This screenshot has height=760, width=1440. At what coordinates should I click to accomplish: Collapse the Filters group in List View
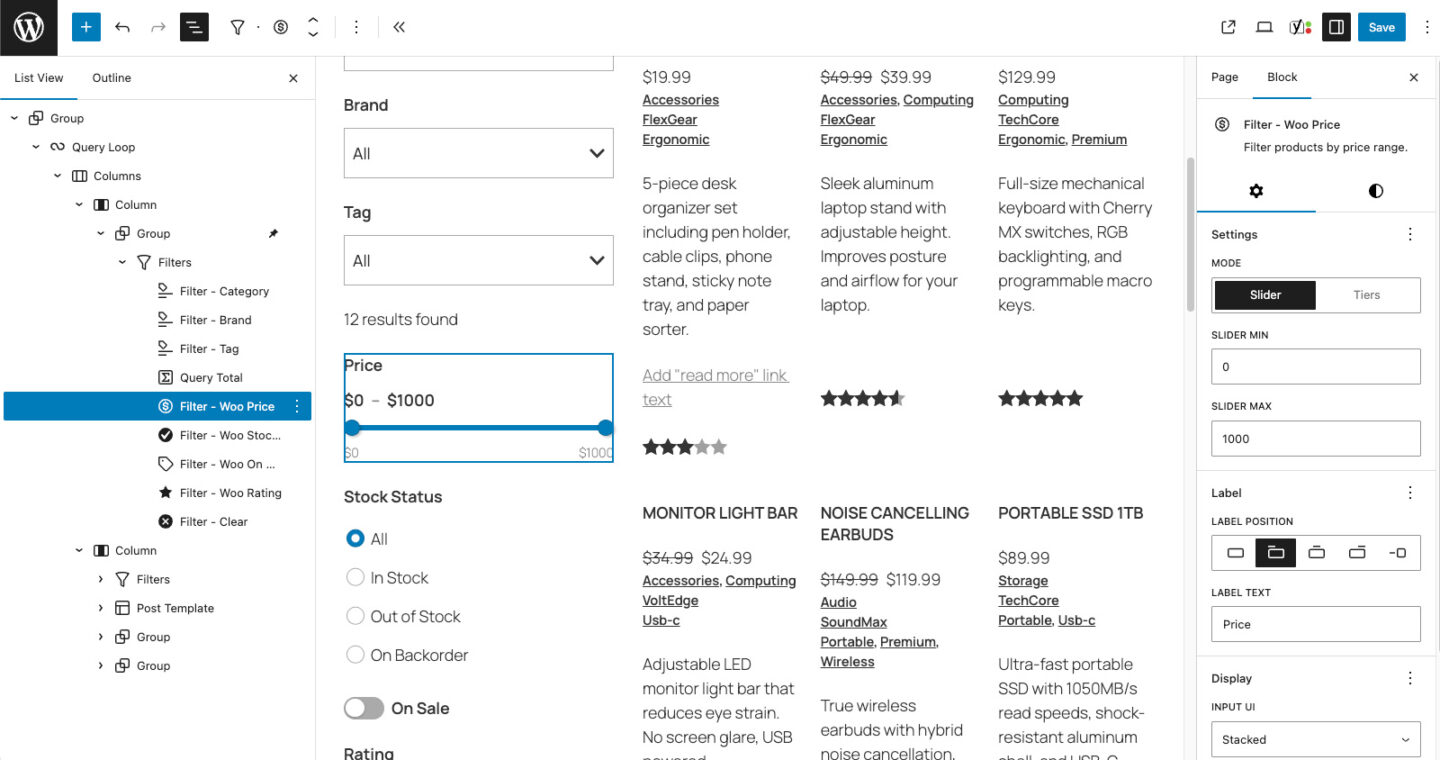[122, 262]
